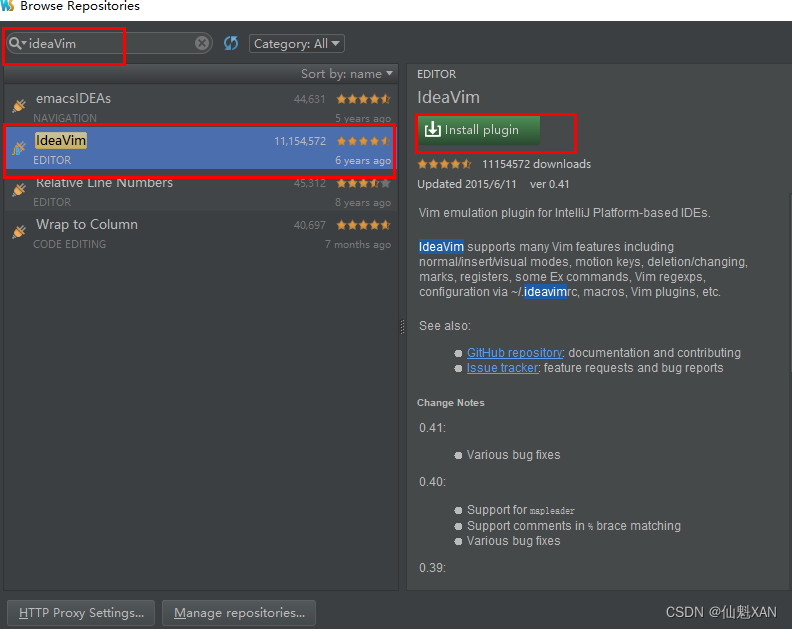Click the '7 months ago' label
This screenshot has height=629, width=792.
(358, 245)
